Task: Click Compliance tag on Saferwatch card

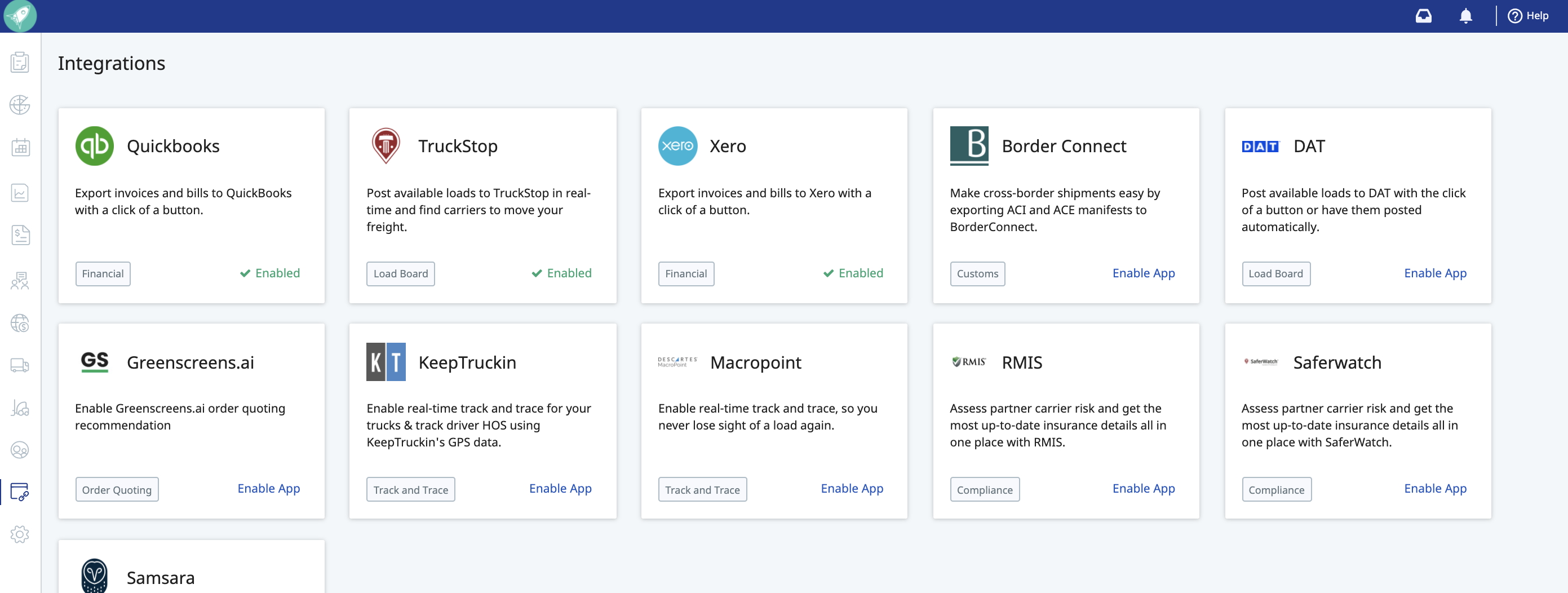Action: [x=1277, y=489]
